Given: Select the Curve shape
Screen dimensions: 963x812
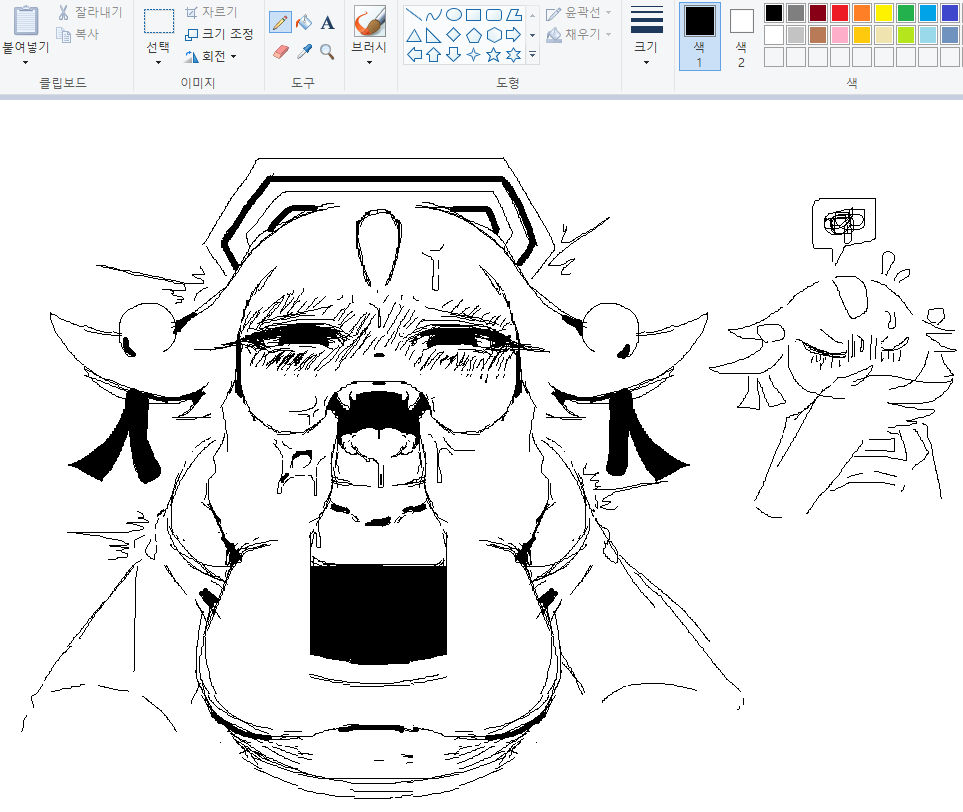Looking at the screenshot, I should click(x=434, y=15).
